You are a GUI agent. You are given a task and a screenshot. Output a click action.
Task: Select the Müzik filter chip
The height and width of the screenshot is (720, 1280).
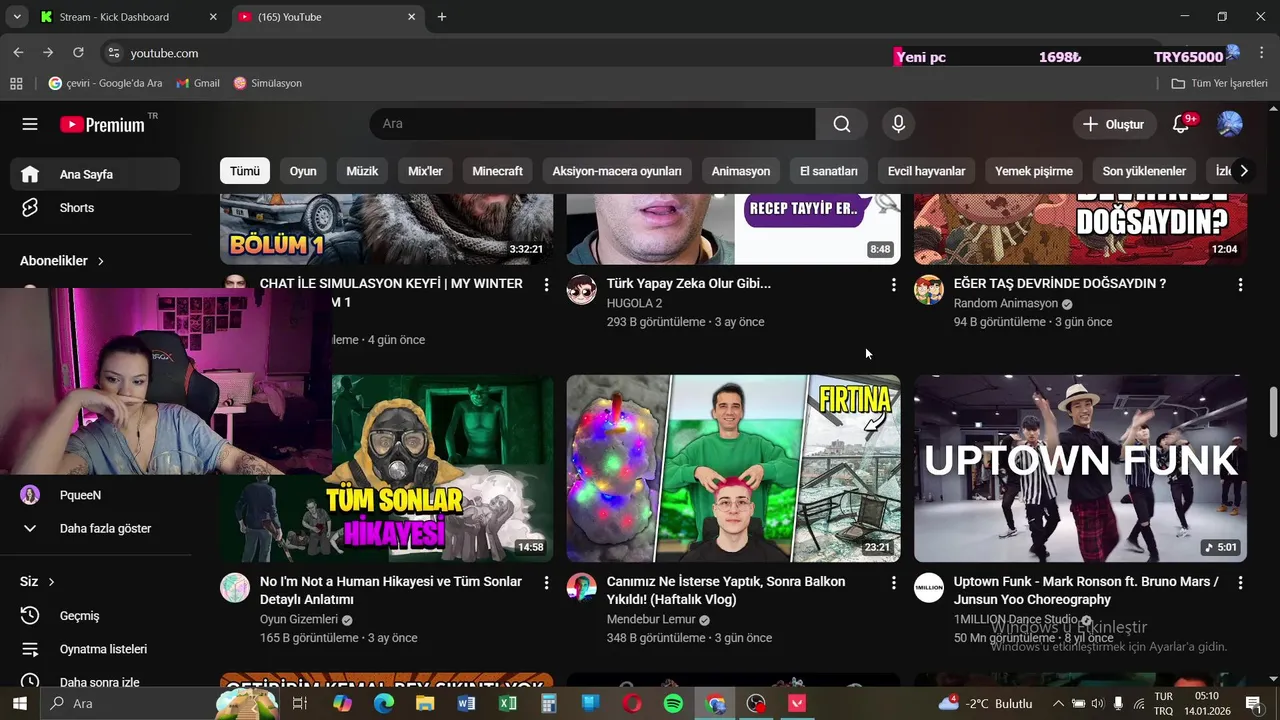(x=362, y=171)
